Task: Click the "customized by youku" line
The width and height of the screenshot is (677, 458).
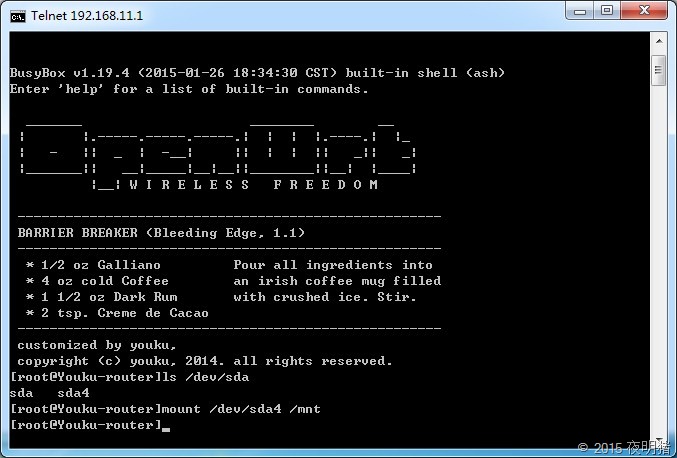Action: click(96, 345)
